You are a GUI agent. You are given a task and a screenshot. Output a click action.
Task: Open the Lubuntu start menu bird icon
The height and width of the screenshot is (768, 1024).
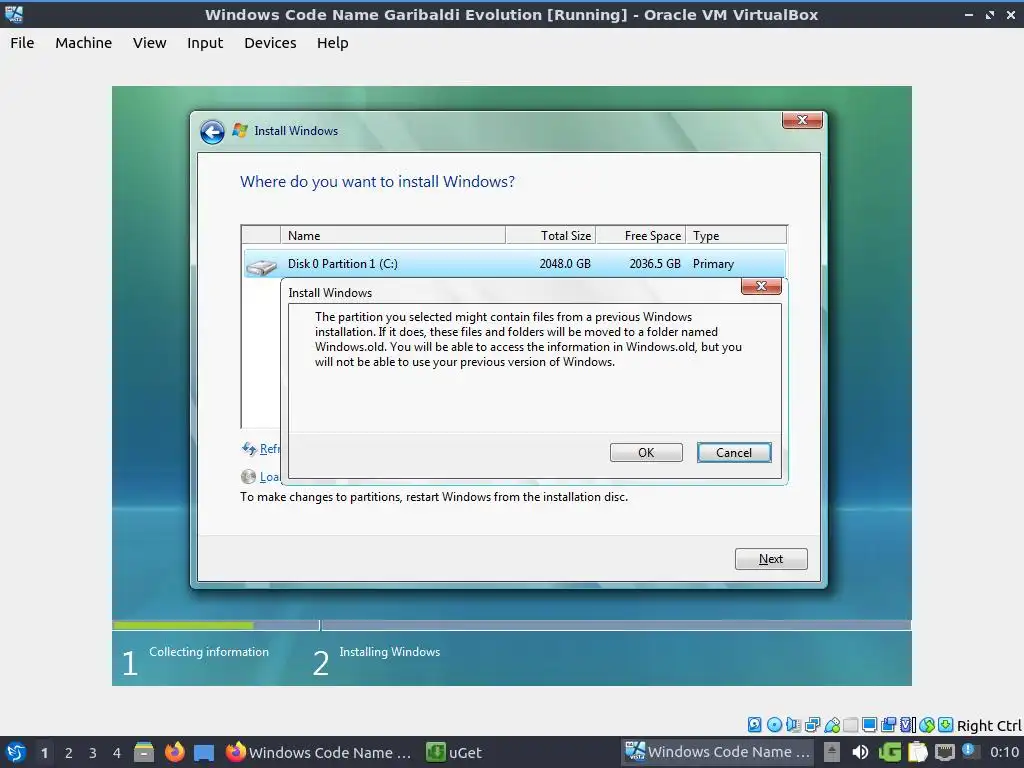pyautogui.click(x=15, y=752)
